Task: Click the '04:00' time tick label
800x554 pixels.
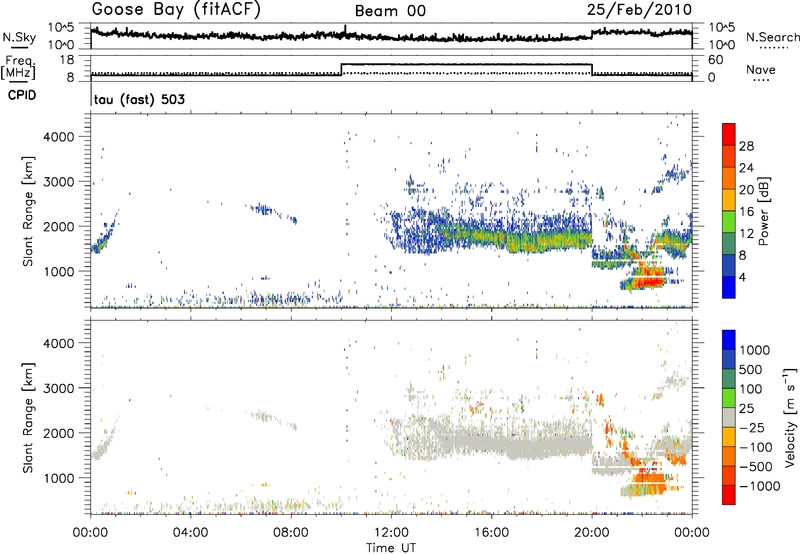Action: [x=191, y=533]
